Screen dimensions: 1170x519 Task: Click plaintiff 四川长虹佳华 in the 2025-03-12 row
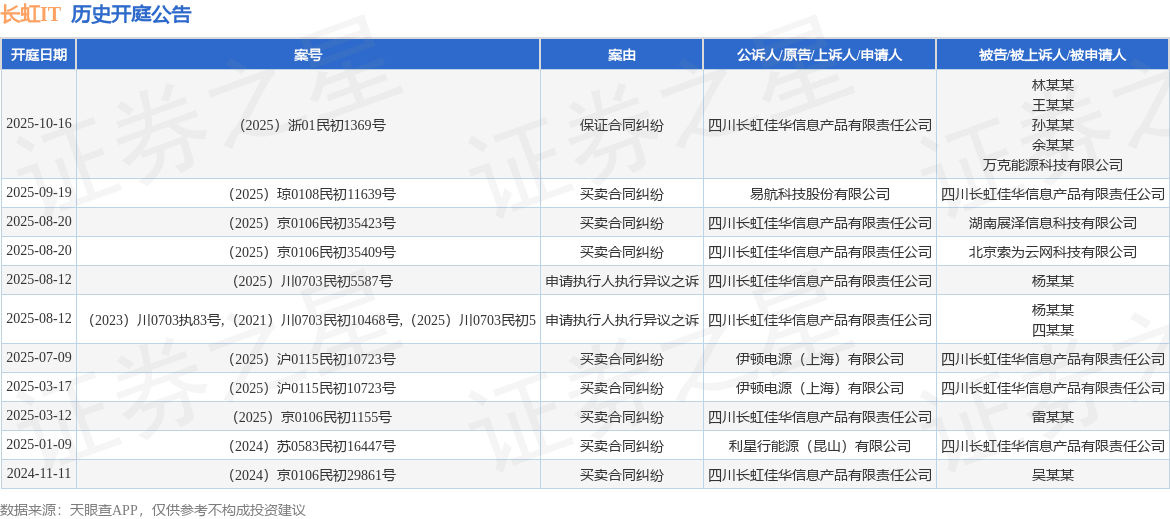[x=819, y=418]
